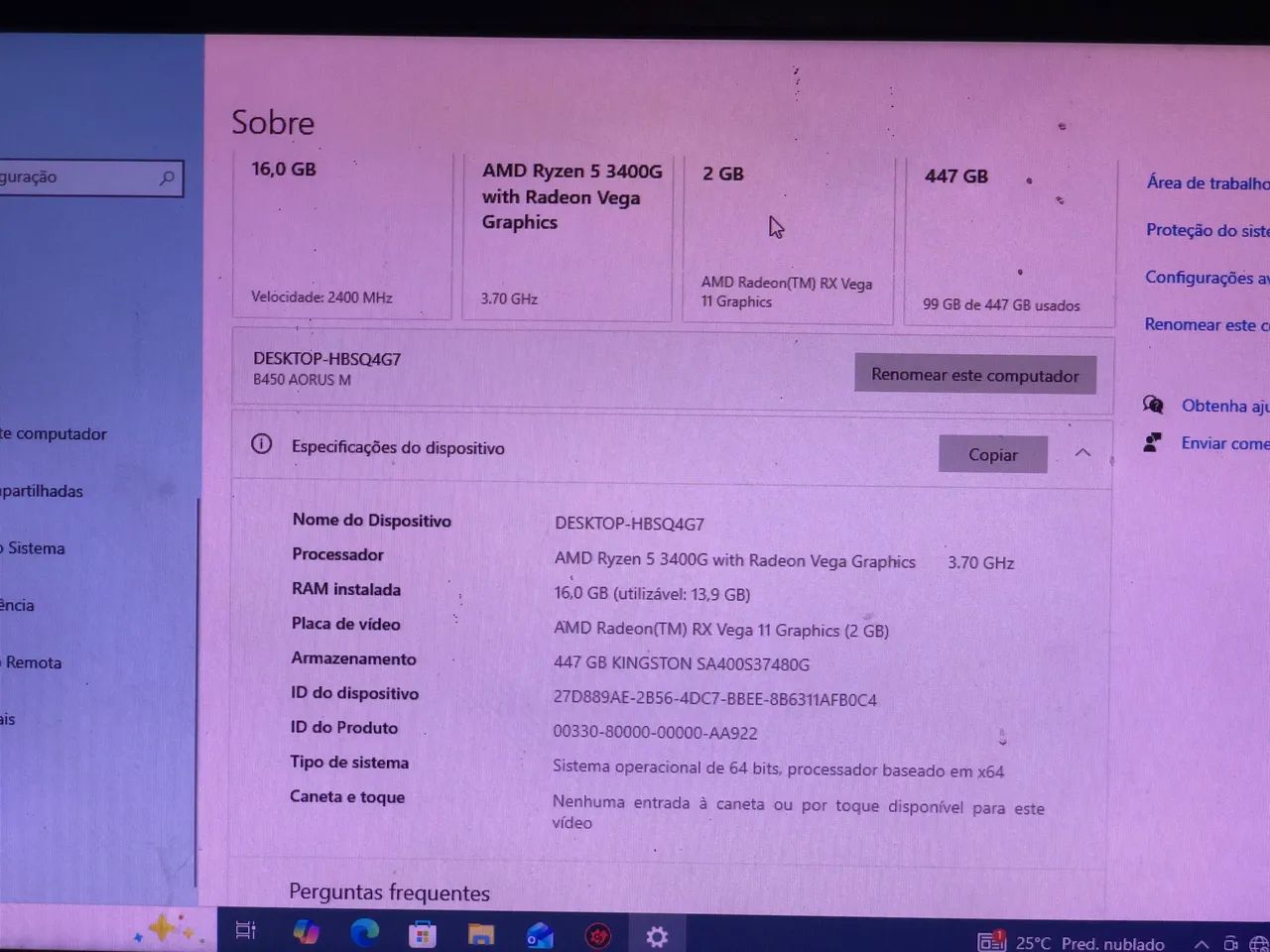Click the Placa de vídeo label
This screenshot has height=952, width=1270.
345,624
